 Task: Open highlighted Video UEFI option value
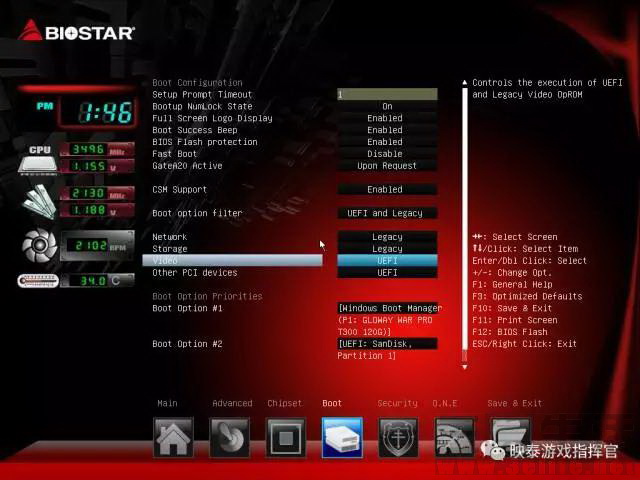pyautogui.click(x=387, y=260)
